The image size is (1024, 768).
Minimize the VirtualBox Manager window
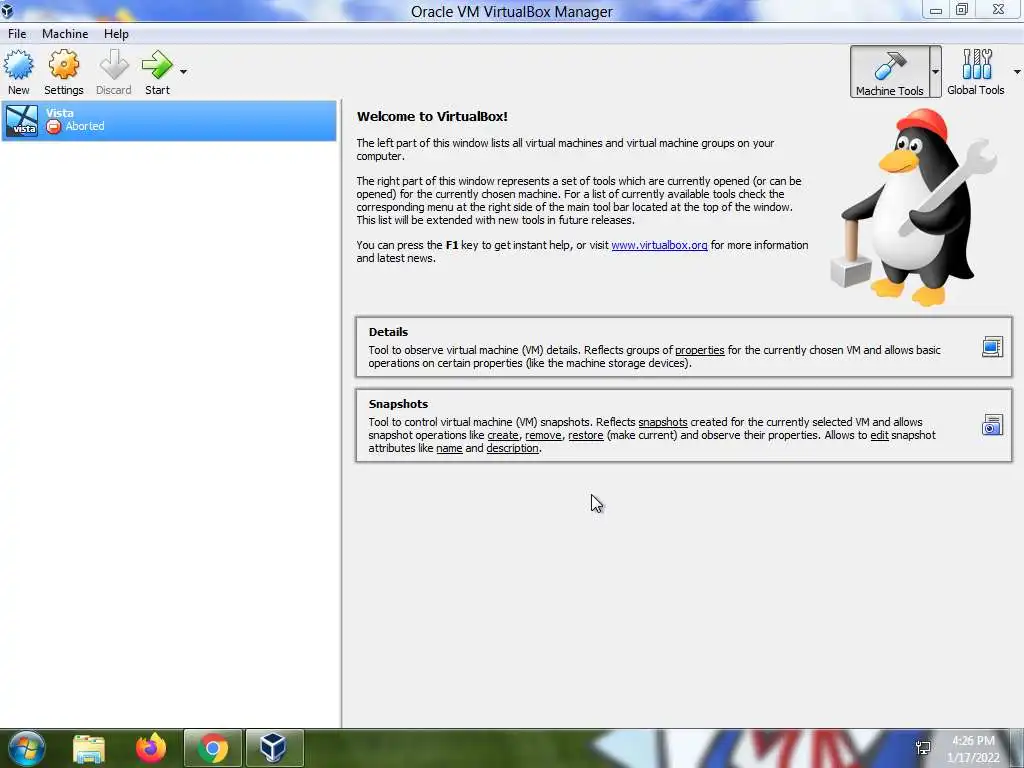click(x=936, y=10)
